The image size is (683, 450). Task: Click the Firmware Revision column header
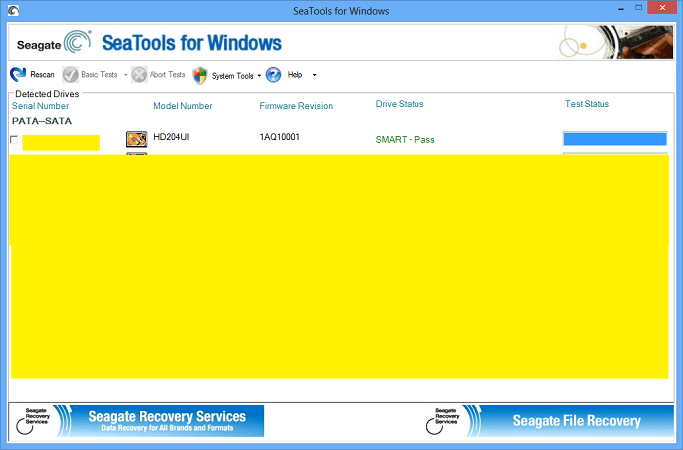point(296,106)
